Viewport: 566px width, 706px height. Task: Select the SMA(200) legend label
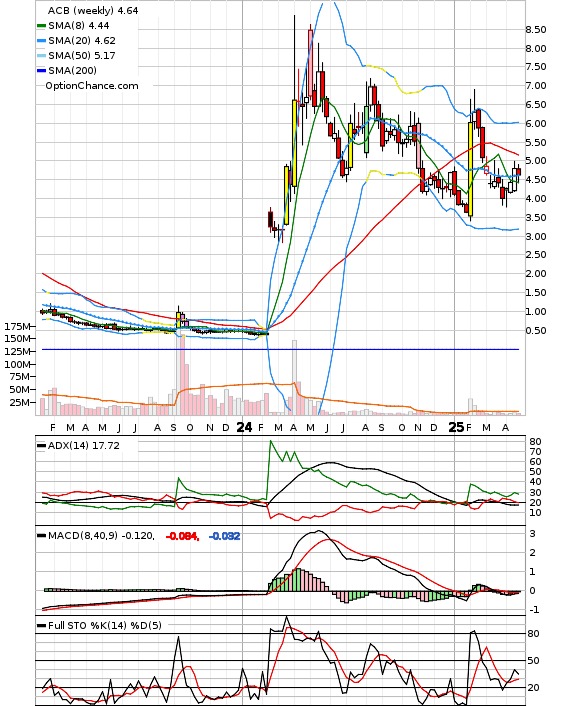(72, 70)
